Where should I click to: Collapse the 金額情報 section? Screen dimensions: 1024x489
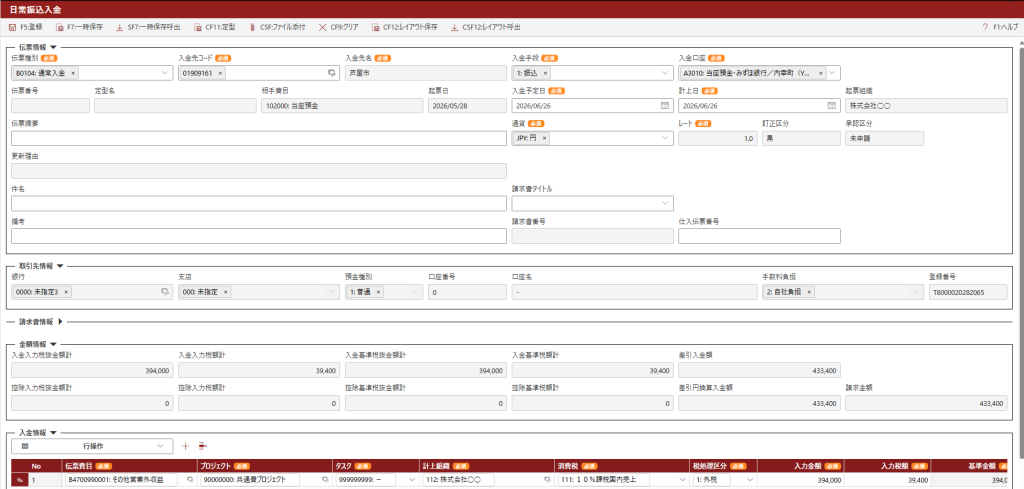(54, 344)
